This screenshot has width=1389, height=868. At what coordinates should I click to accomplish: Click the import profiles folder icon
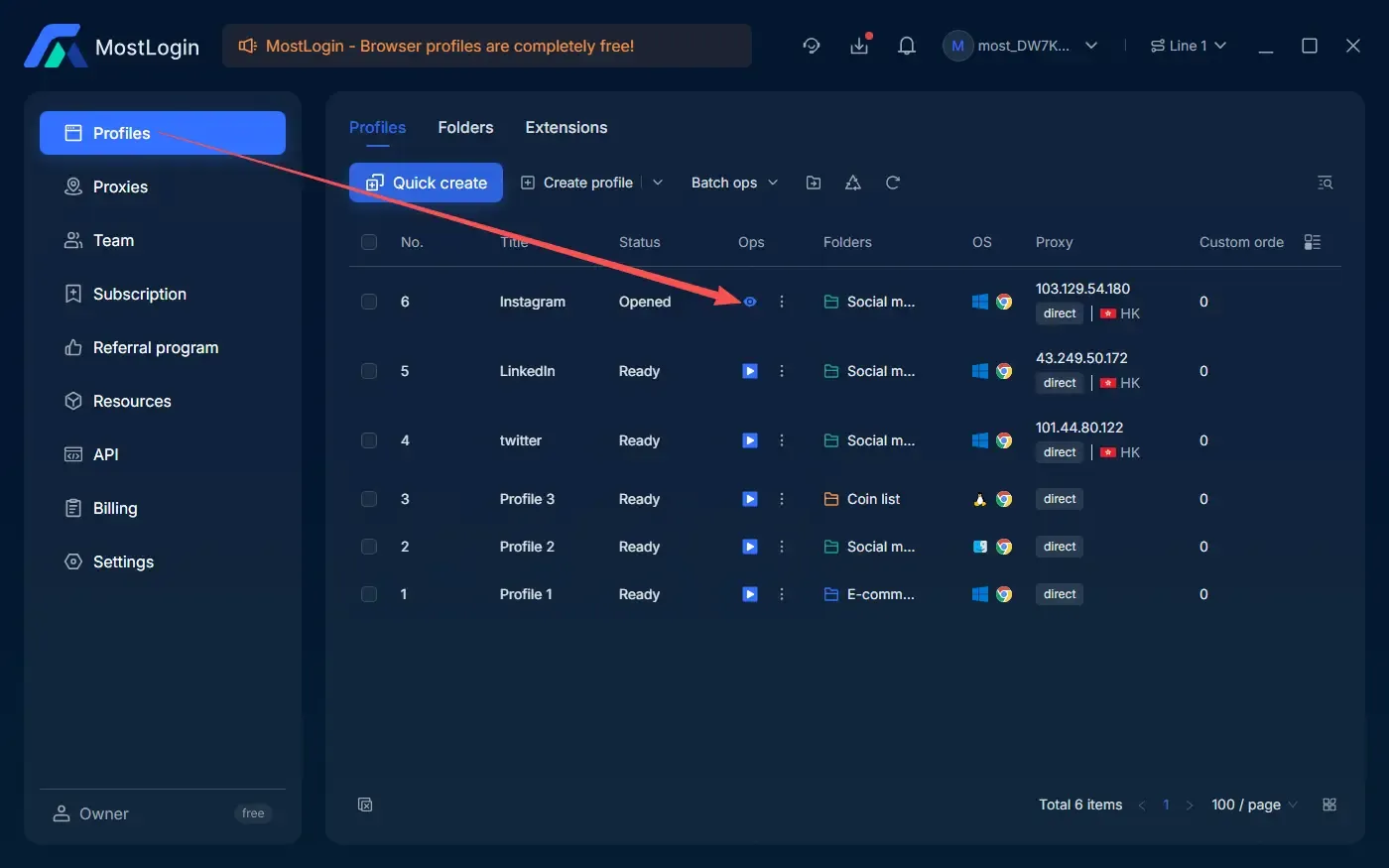(x=814, y=183)
